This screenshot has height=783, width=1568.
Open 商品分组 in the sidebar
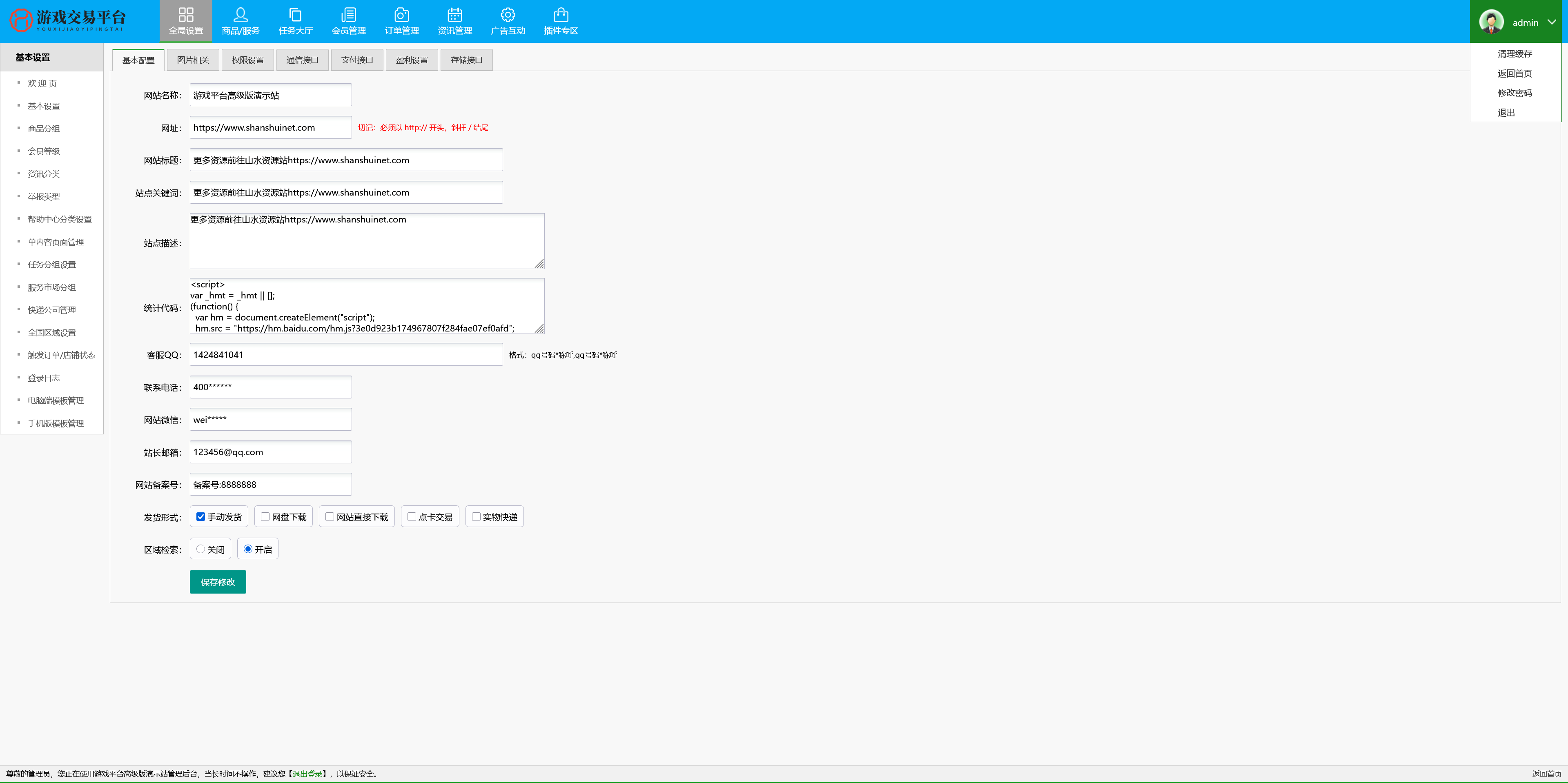coord(44,128)
